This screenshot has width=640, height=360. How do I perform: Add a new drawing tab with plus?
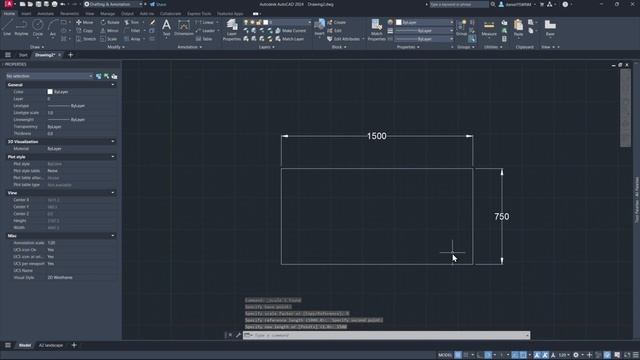tap(70, 55)
